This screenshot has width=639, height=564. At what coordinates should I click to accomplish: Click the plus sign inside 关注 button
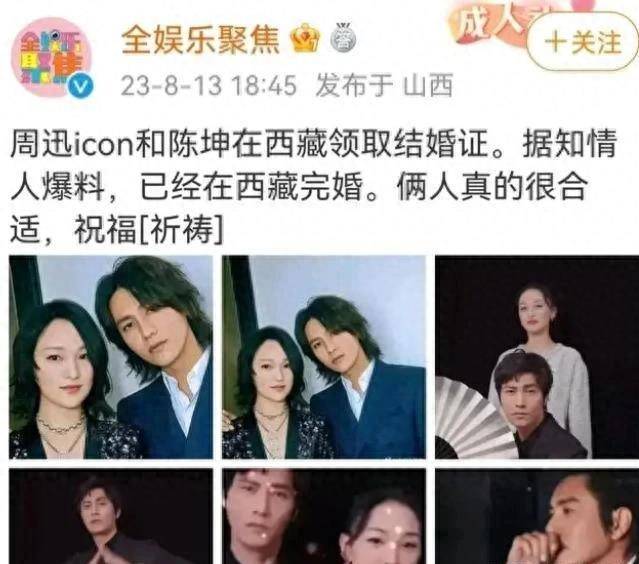(x=555, y=42)
